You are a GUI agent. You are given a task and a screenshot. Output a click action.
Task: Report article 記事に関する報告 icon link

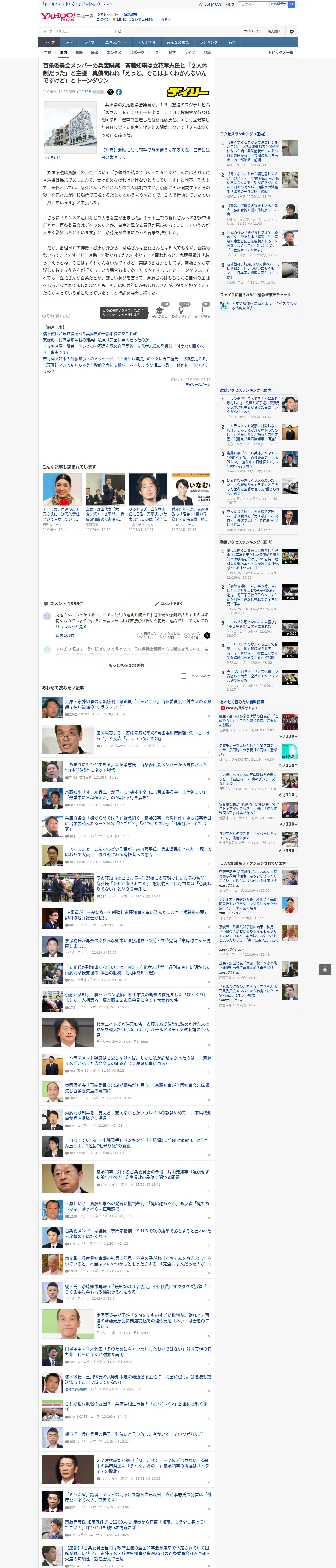[57, 316]
